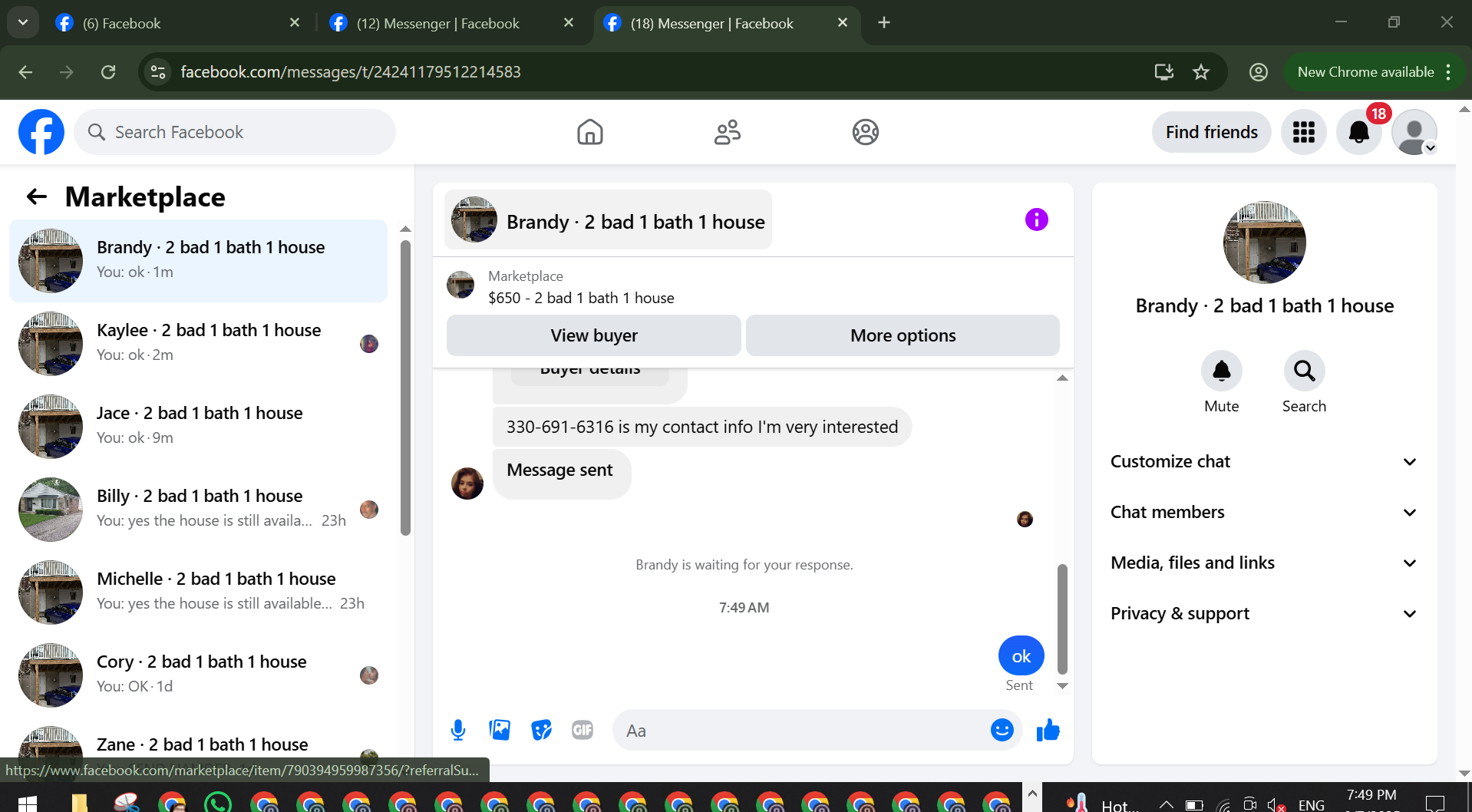Open notifications bell with 18 badge
This screenshot has height=812, width=1472.
pos(1359,132)
